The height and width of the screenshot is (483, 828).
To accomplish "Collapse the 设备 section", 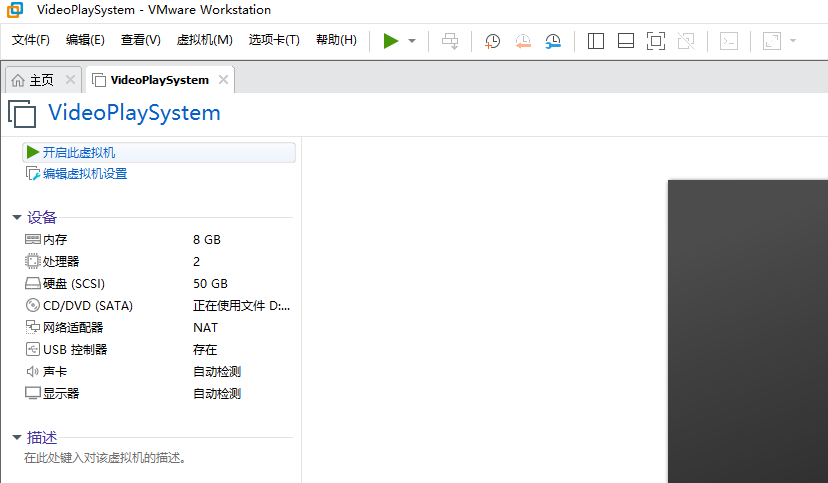I will 17,217.
